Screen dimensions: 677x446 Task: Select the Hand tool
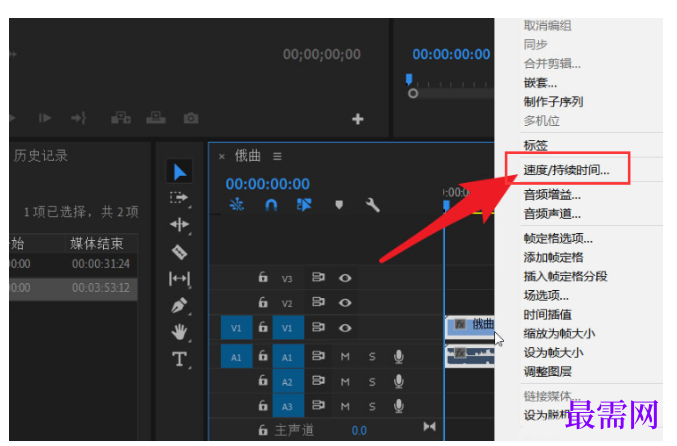pos(179,332)
